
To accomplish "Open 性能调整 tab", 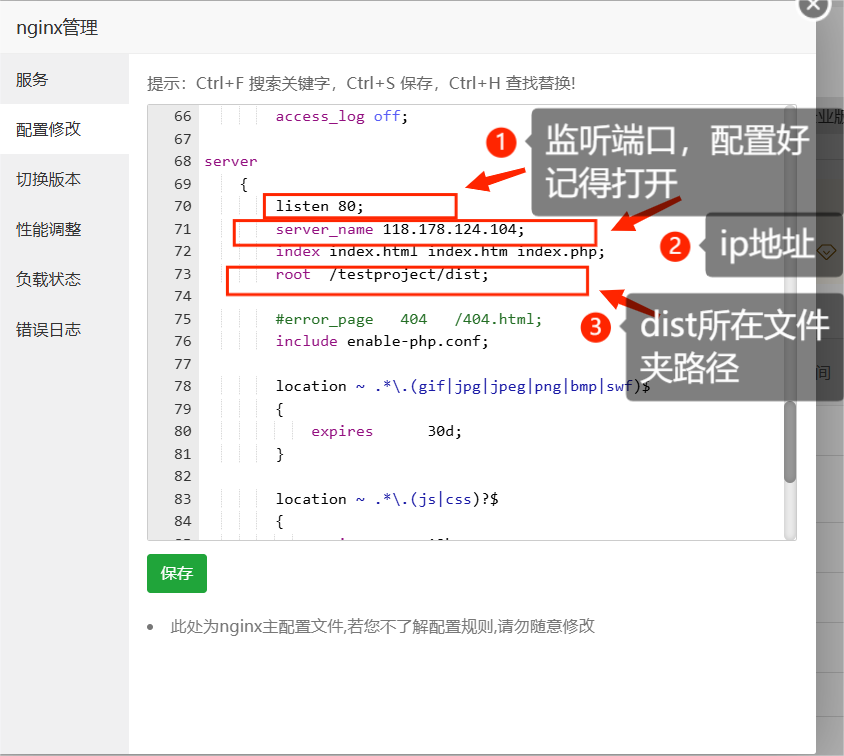I will pos(64,229).
